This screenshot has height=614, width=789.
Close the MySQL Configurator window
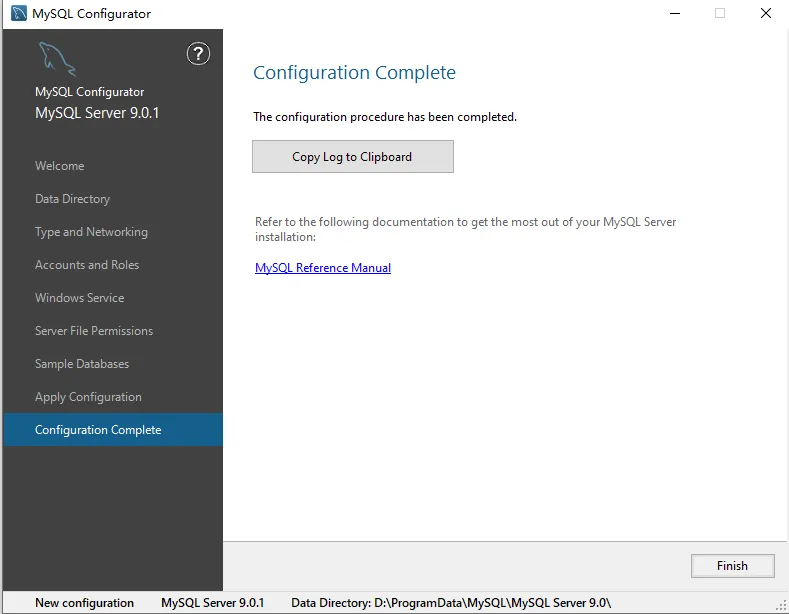765,13
